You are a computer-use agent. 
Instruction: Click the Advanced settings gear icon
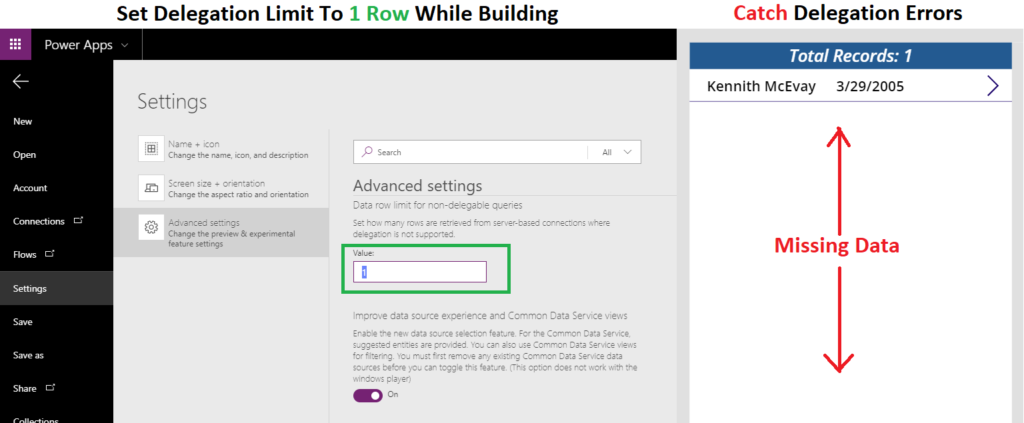[x=151, y=228]
